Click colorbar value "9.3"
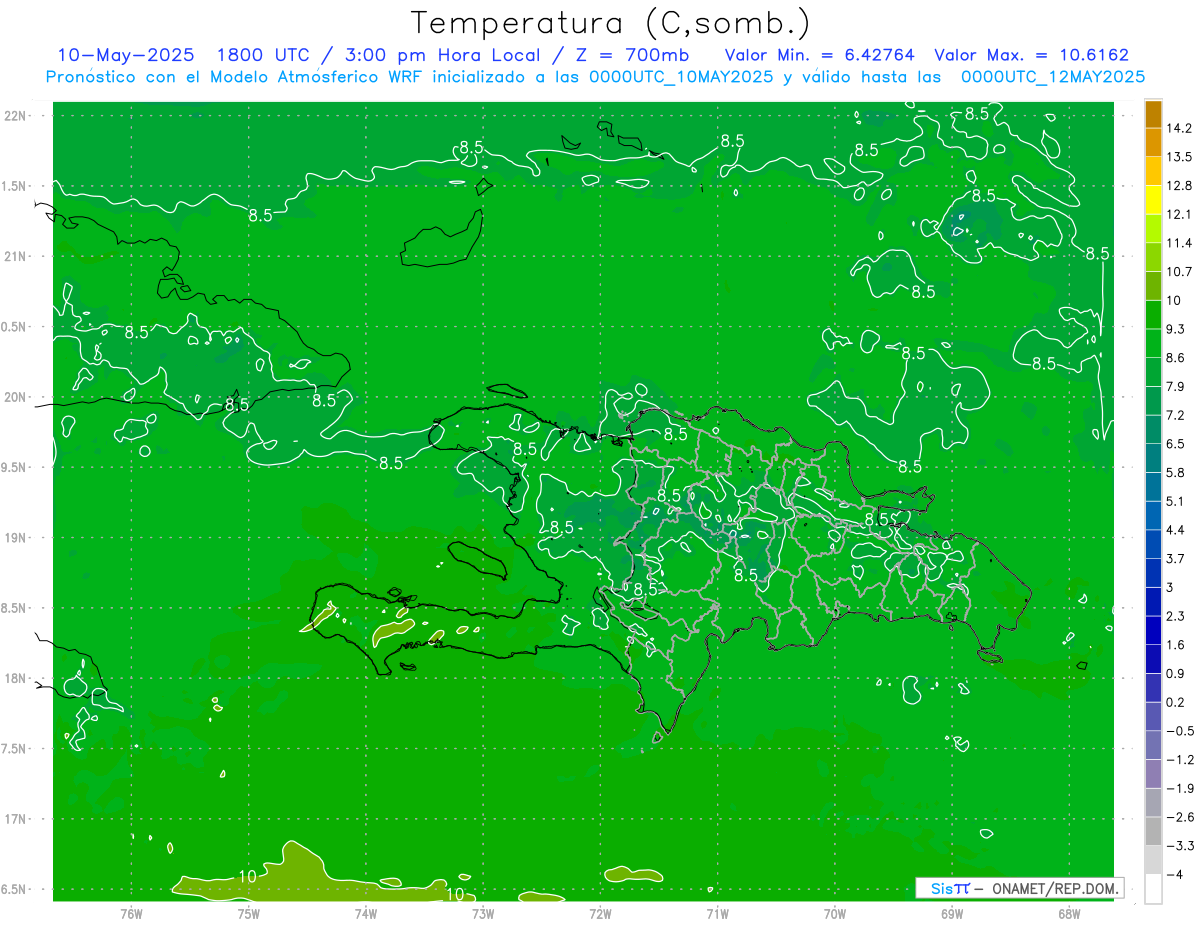 point(1175,329)
